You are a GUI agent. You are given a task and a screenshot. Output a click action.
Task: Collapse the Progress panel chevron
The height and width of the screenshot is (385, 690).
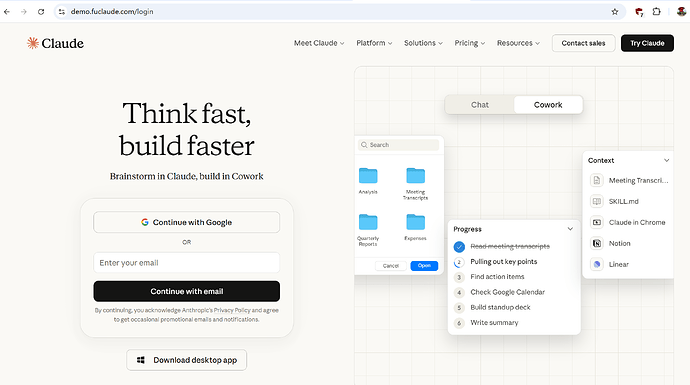570,229
